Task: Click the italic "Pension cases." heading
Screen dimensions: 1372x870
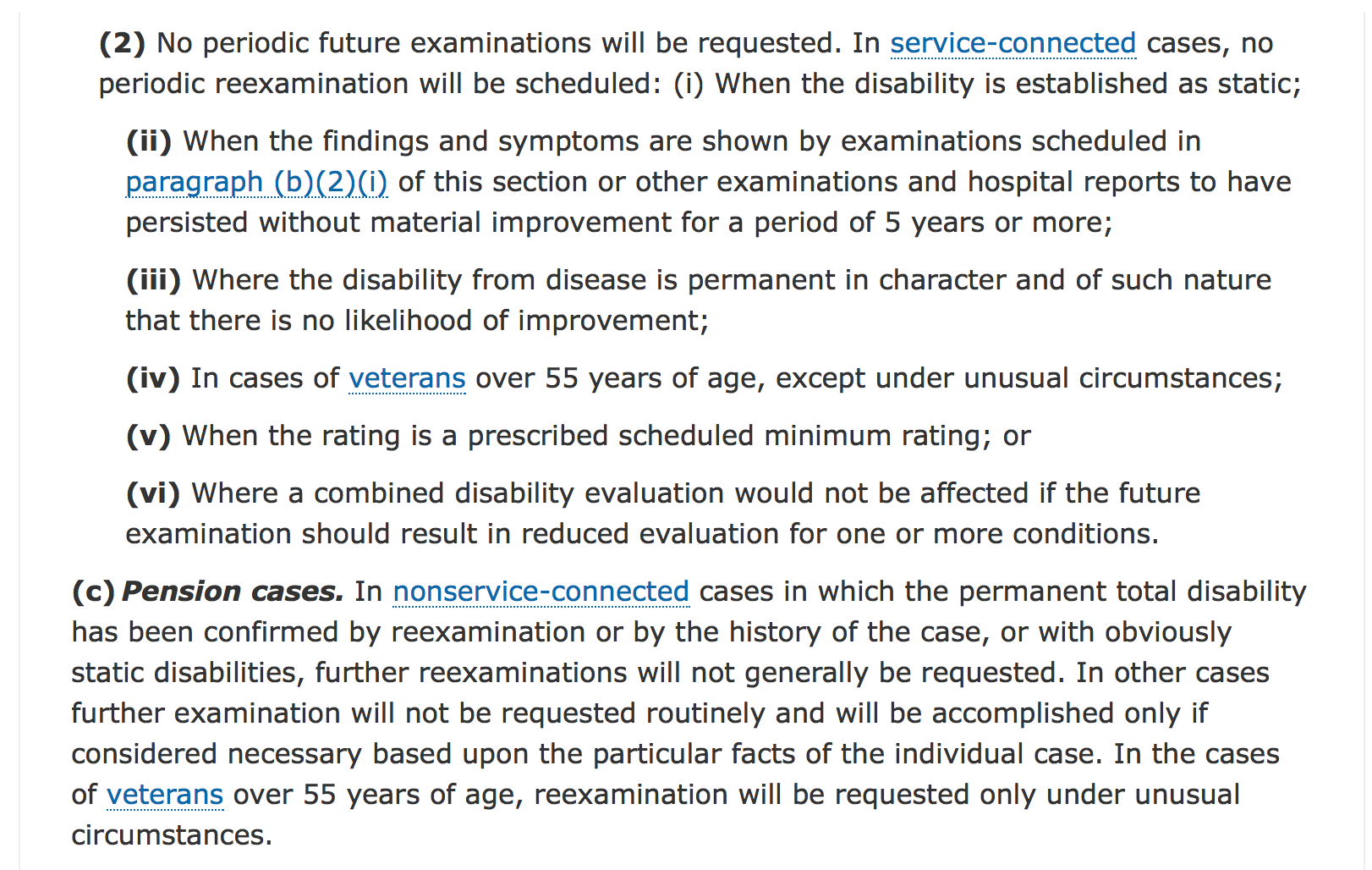Action: (233, 592)
